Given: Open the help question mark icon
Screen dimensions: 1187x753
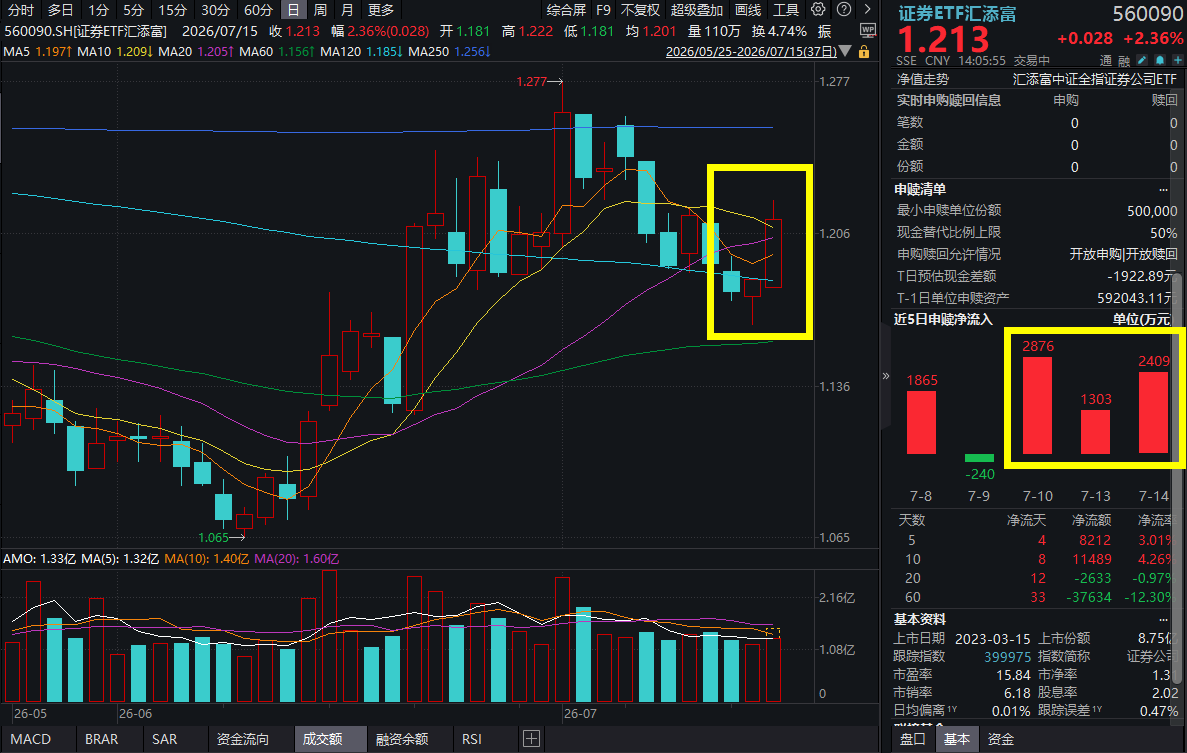Looking at the screenshot, I should point(844,10).
